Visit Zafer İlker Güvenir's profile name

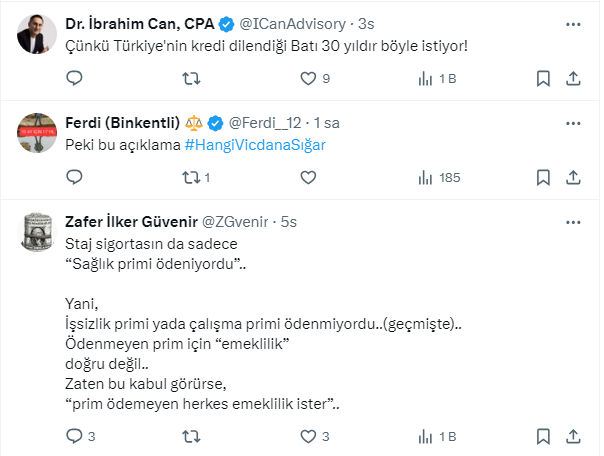pyautogui.click(x=130, y=221)
